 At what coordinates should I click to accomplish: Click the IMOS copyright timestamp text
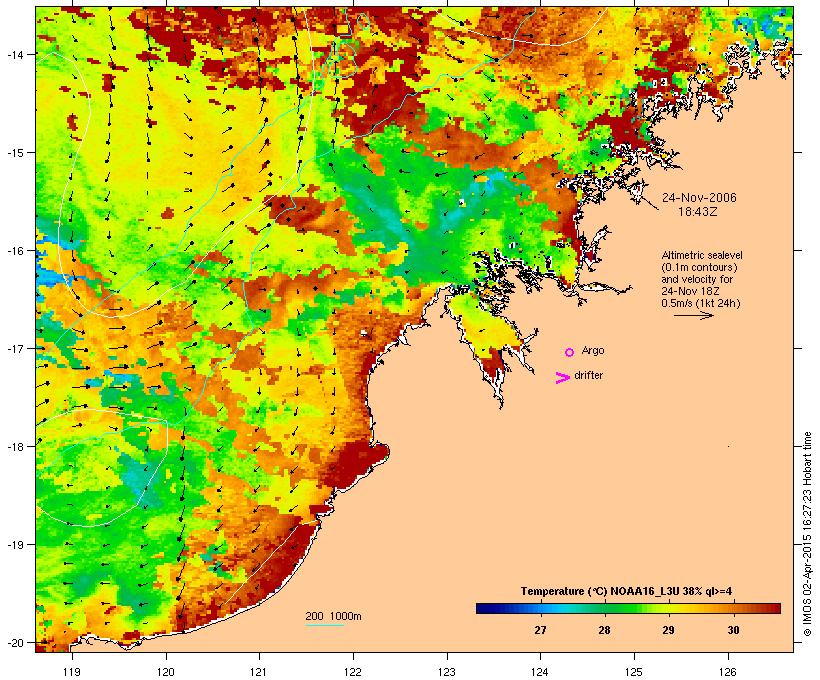[x=807, y=534]
